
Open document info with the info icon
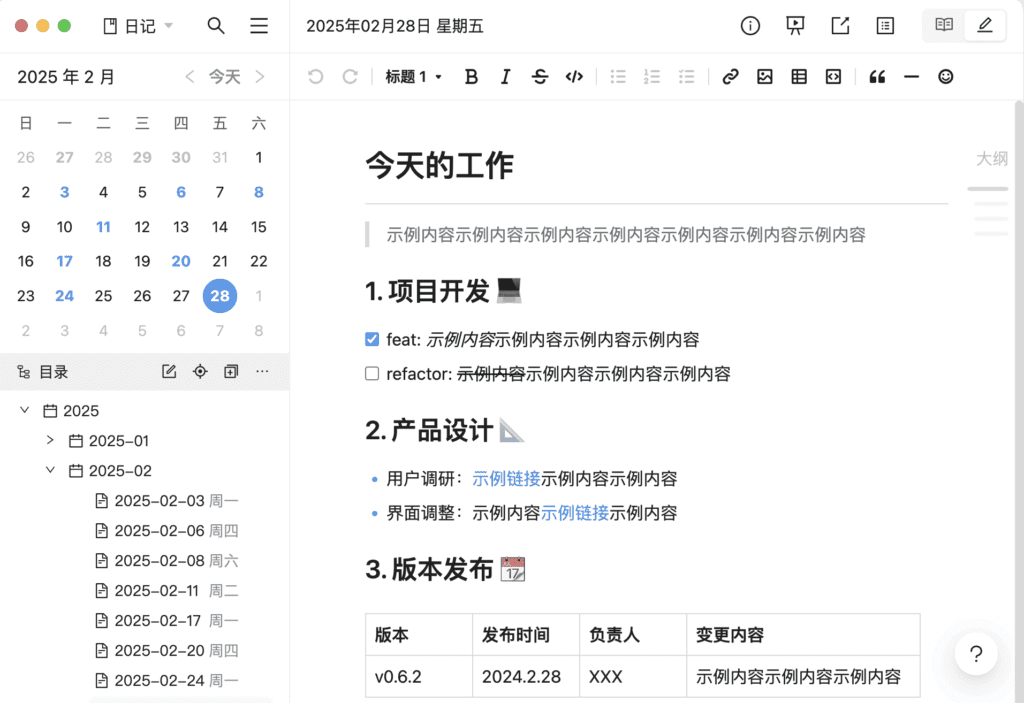750,26
